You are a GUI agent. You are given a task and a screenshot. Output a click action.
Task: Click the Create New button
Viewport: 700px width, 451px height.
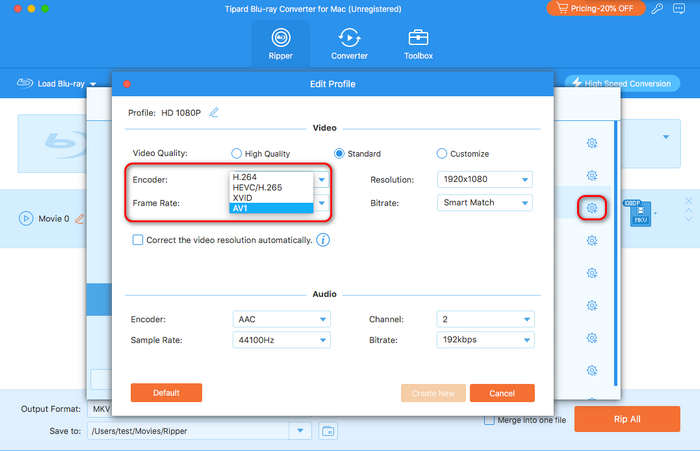pyautogui.click(x=433, y=393)
